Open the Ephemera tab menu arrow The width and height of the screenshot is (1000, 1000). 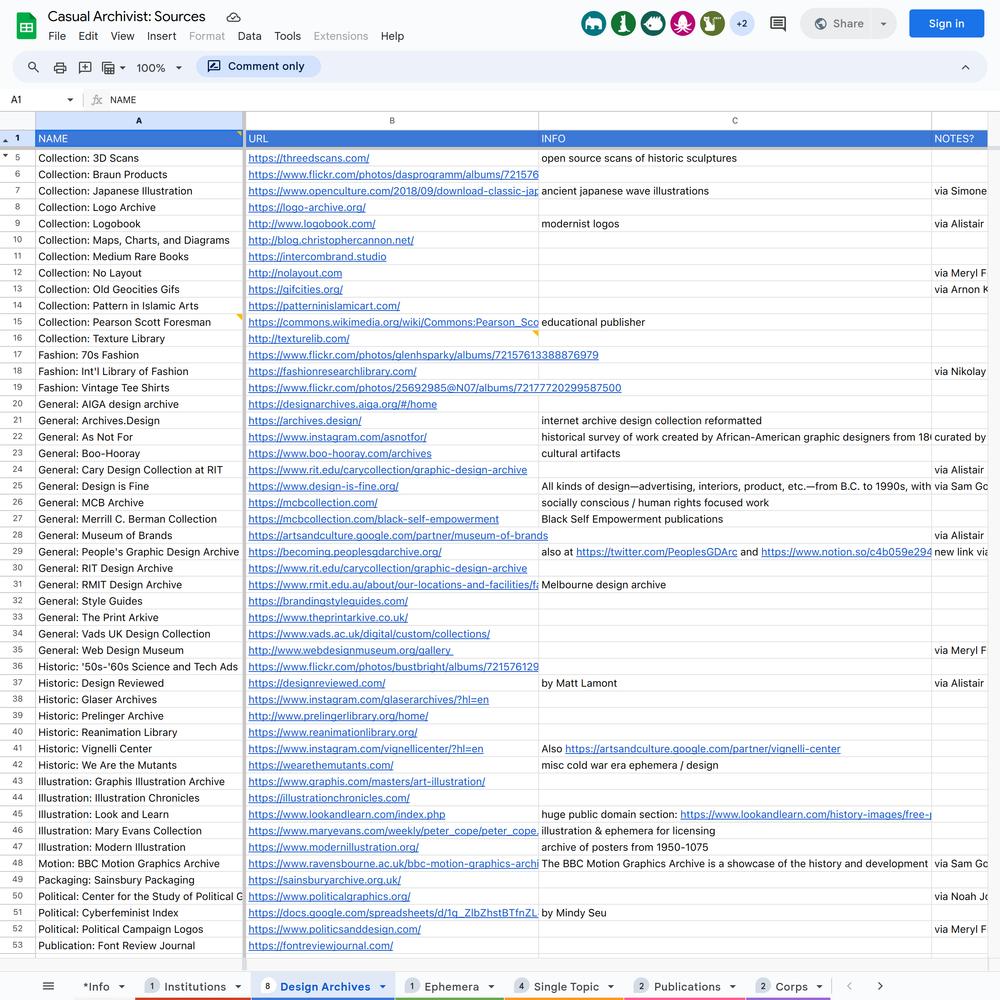pos(491,987)
